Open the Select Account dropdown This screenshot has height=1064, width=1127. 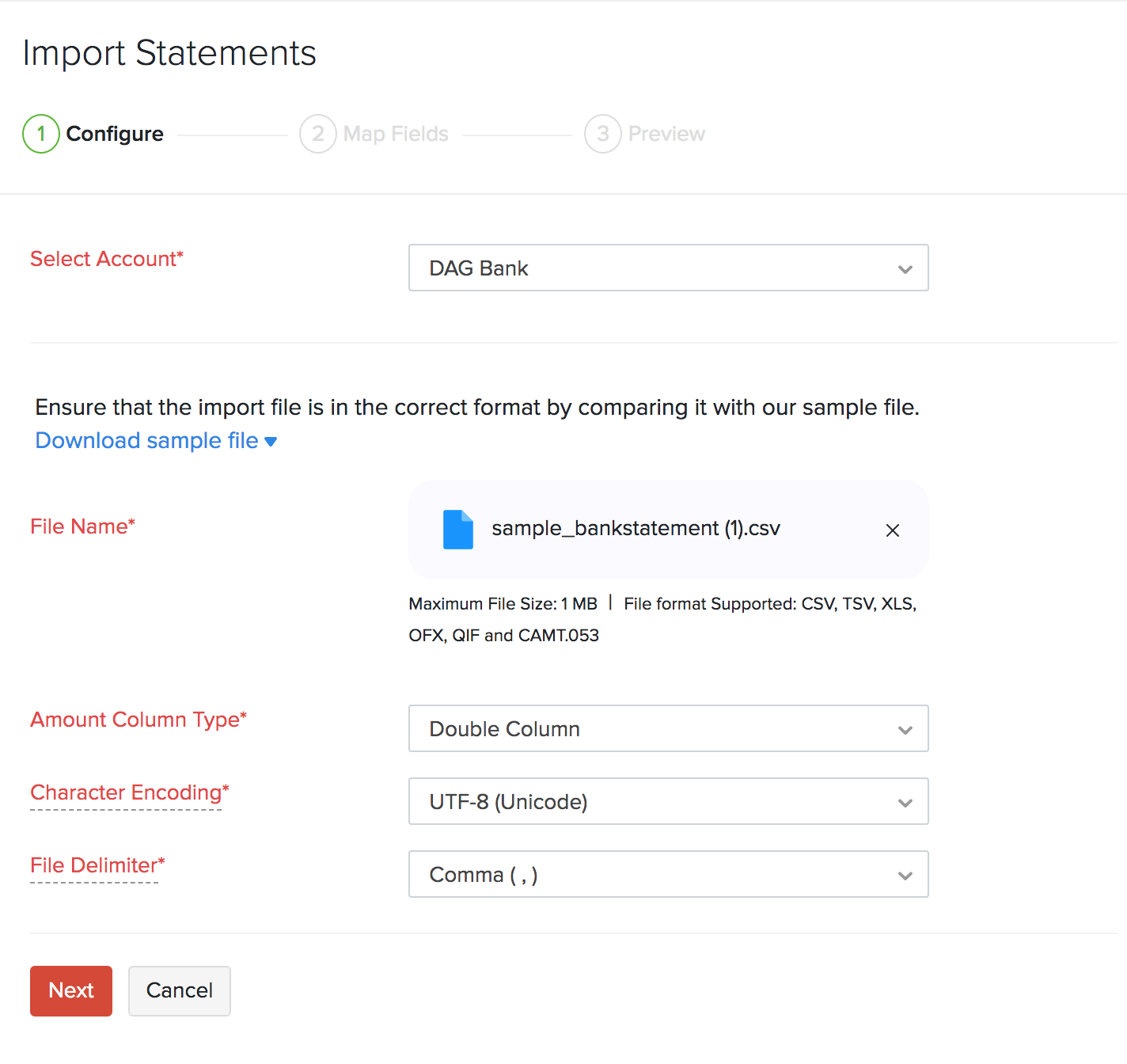coord(667,268)
